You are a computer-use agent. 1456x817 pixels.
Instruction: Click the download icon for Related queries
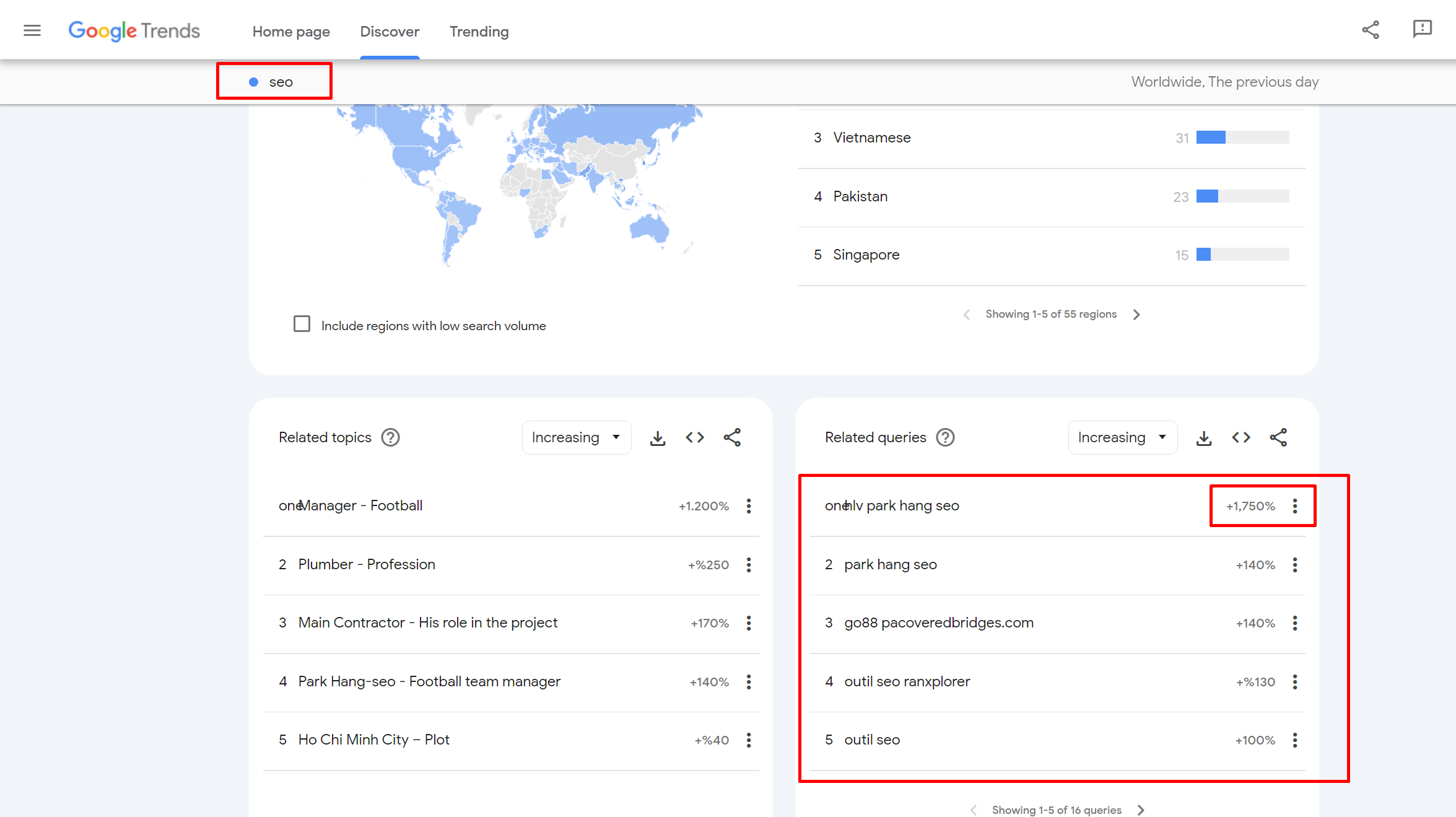tap(1203, 437)
